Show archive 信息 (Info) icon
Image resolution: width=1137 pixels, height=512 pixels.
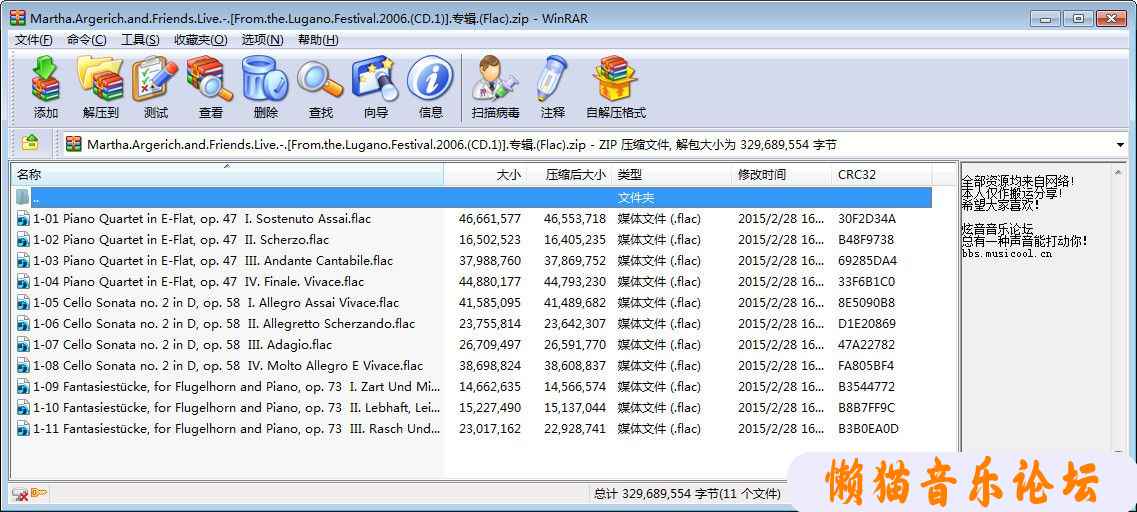[x=430, y=79]
